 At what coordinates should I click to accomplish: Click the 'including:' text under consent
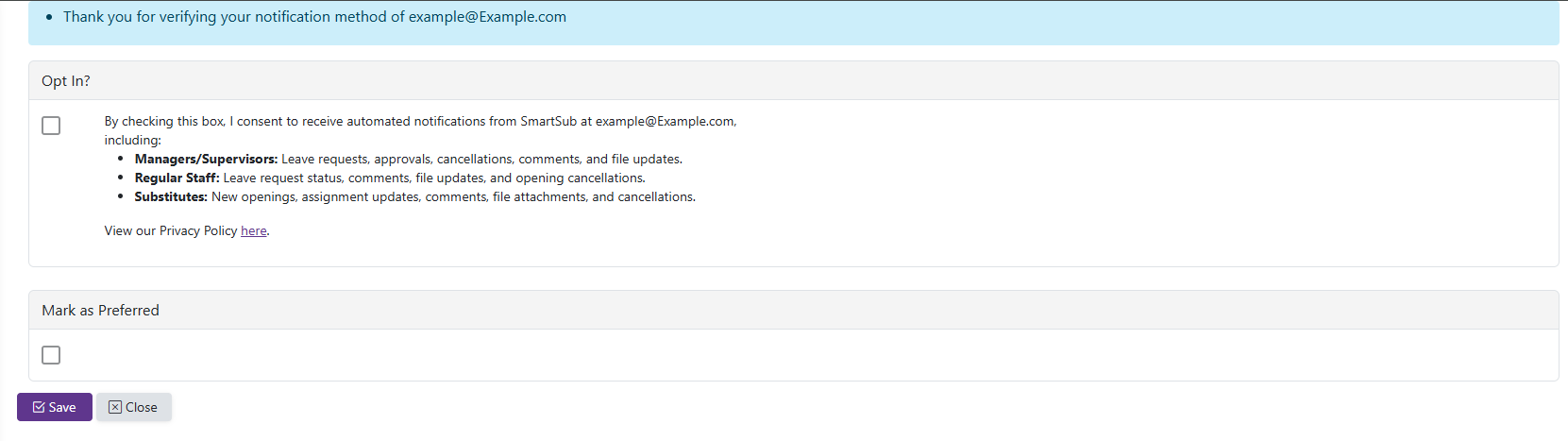132,140
